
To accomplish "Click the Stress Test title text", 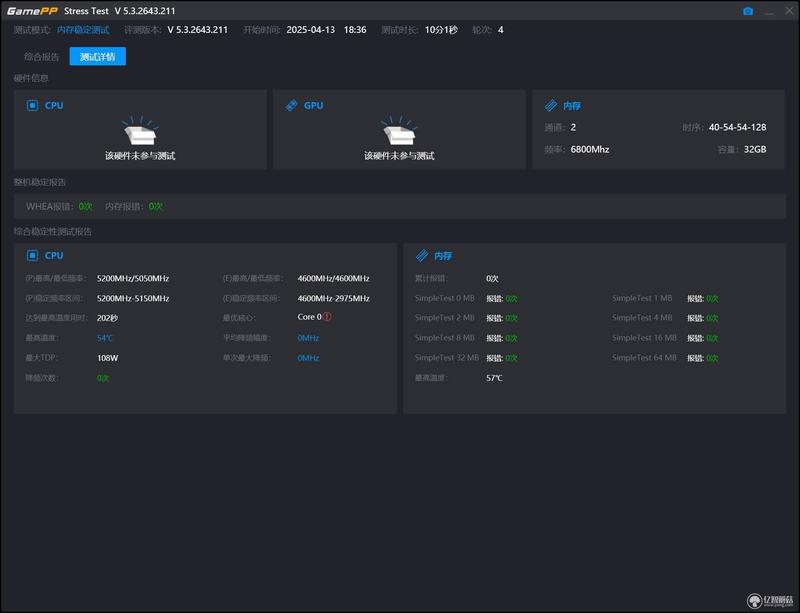I will tap(86, 11).
